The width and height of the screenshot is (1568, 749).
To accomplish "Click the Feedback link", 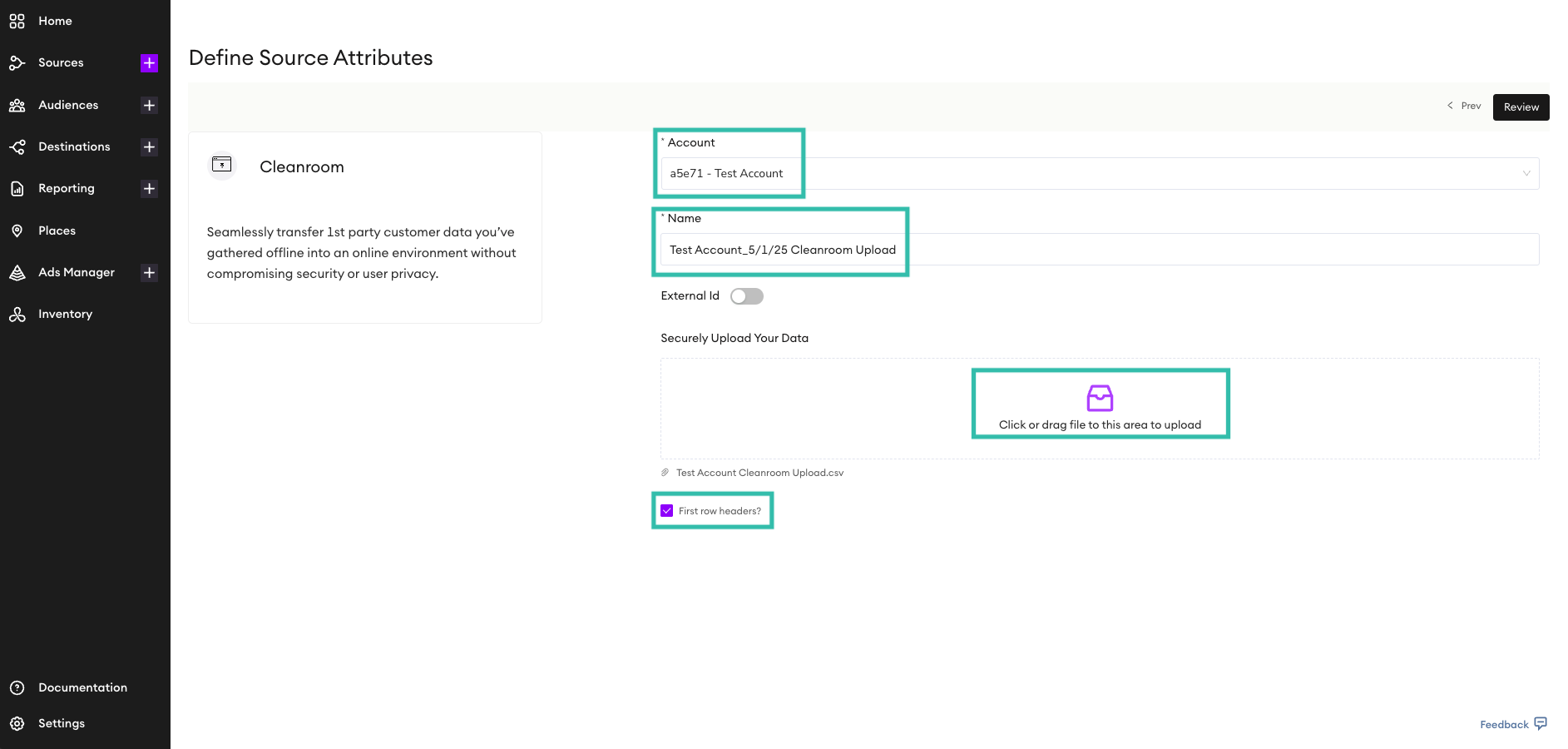I will pos(1504,725).
